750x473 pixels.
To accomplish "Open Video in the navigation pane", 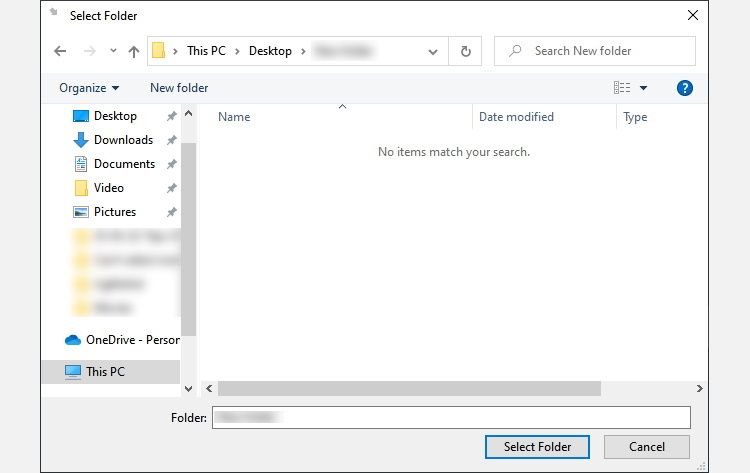I will tap(109, 187).
